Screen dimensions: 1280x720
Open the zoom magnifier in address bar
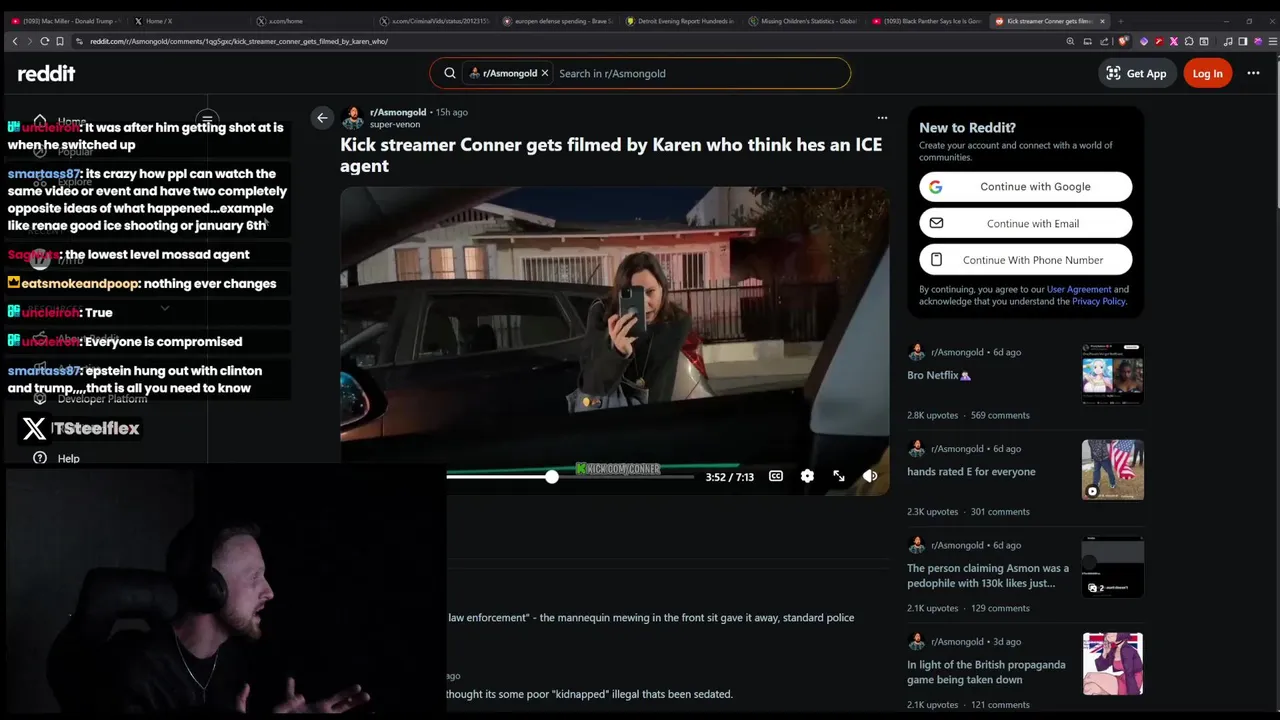point(1070,41)
